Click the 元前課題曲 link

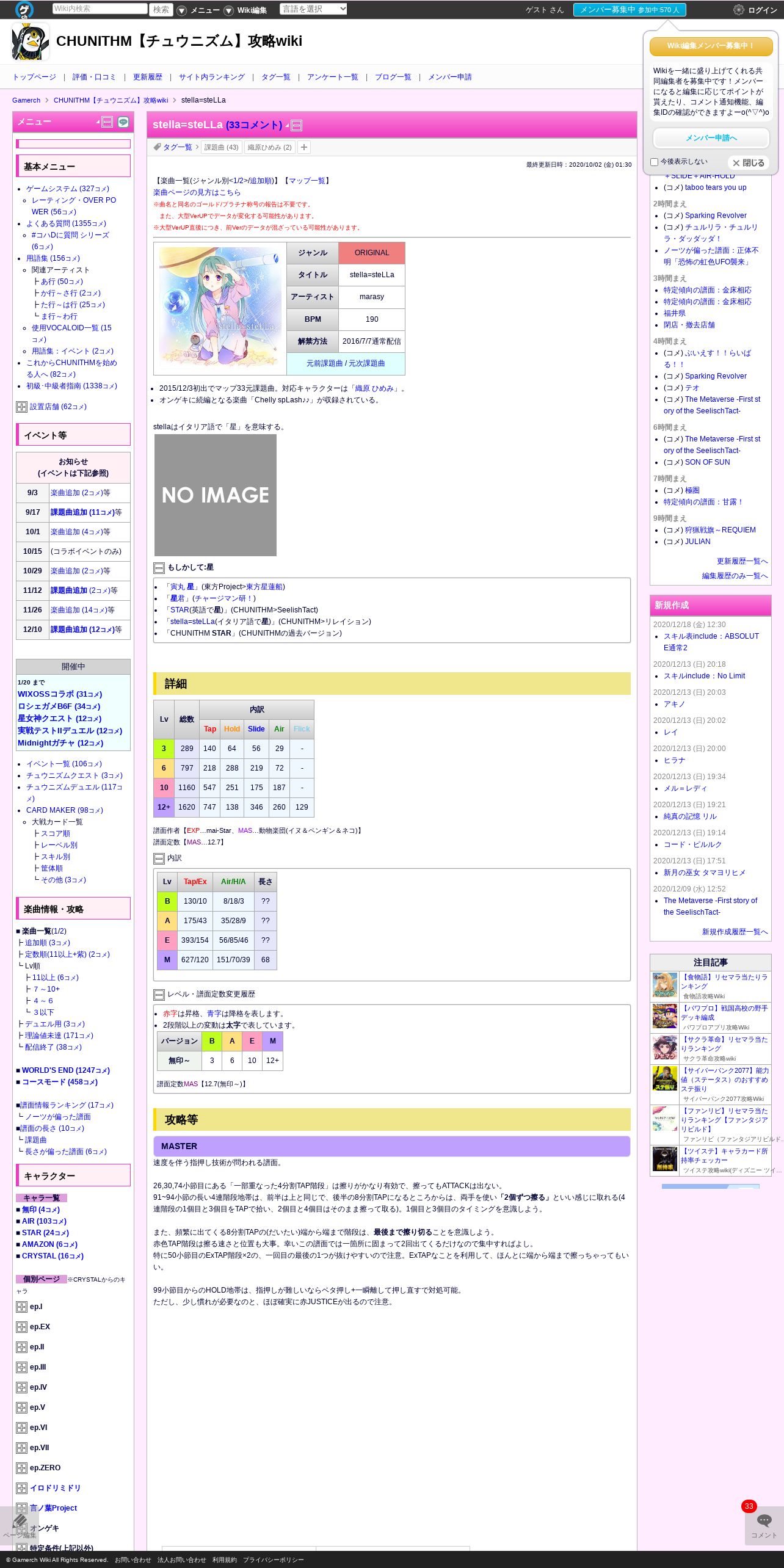(324, 363)
